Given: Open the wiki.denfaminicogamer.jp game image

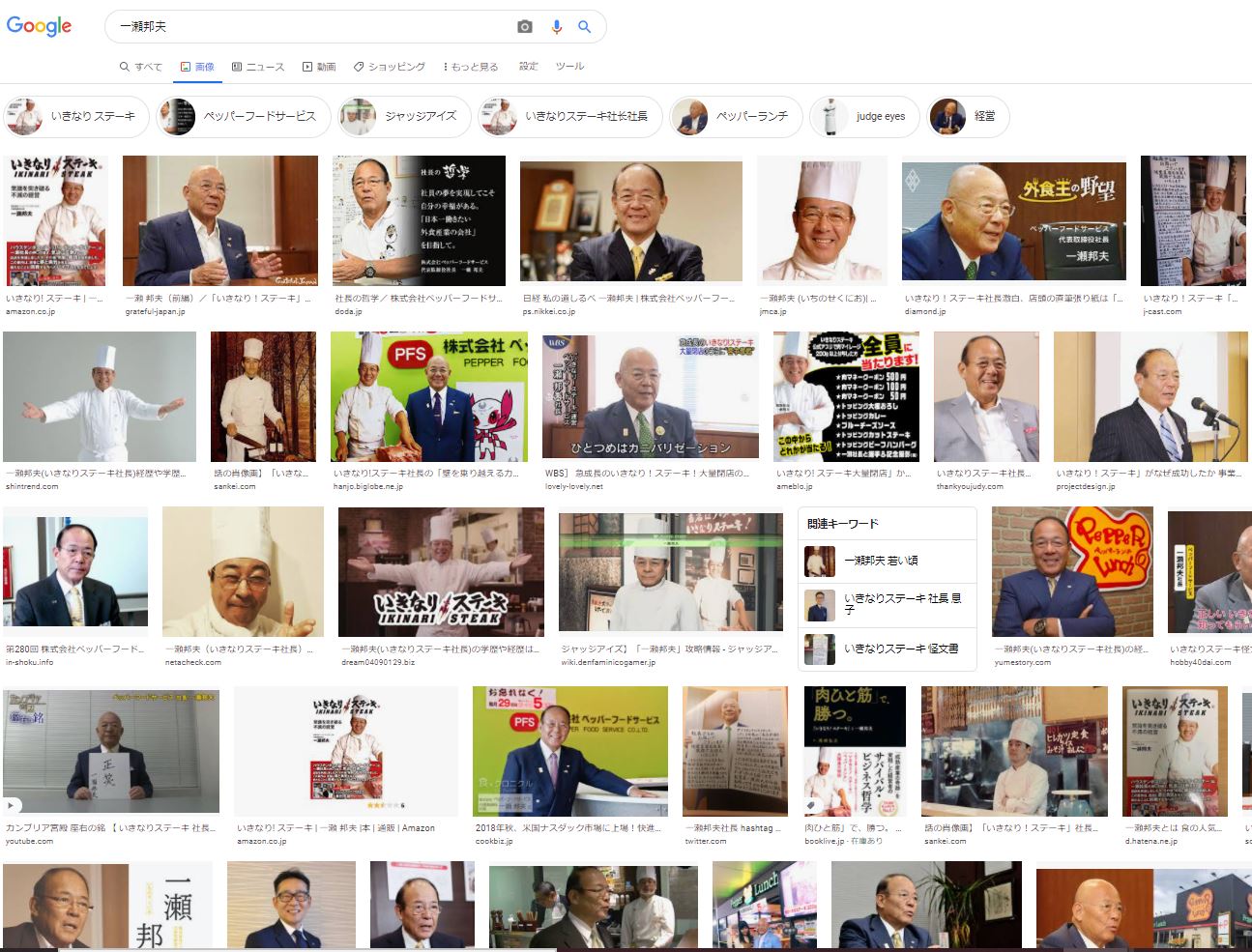Looking at the screenshot, I should pos(671,572).
